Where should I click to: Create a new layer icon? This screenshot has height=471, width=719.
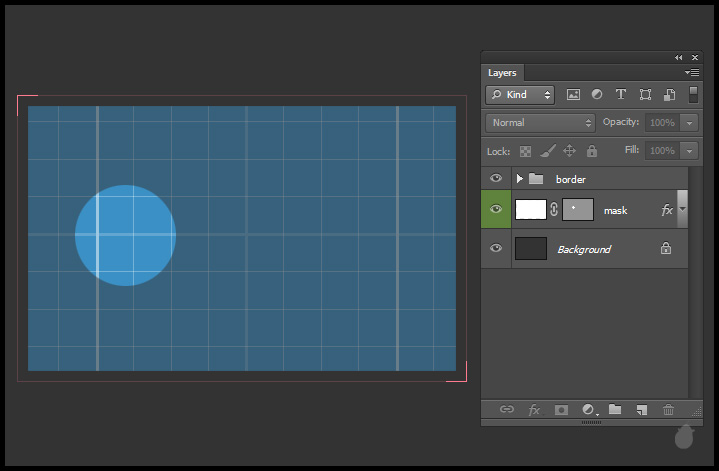click(642, 409)
